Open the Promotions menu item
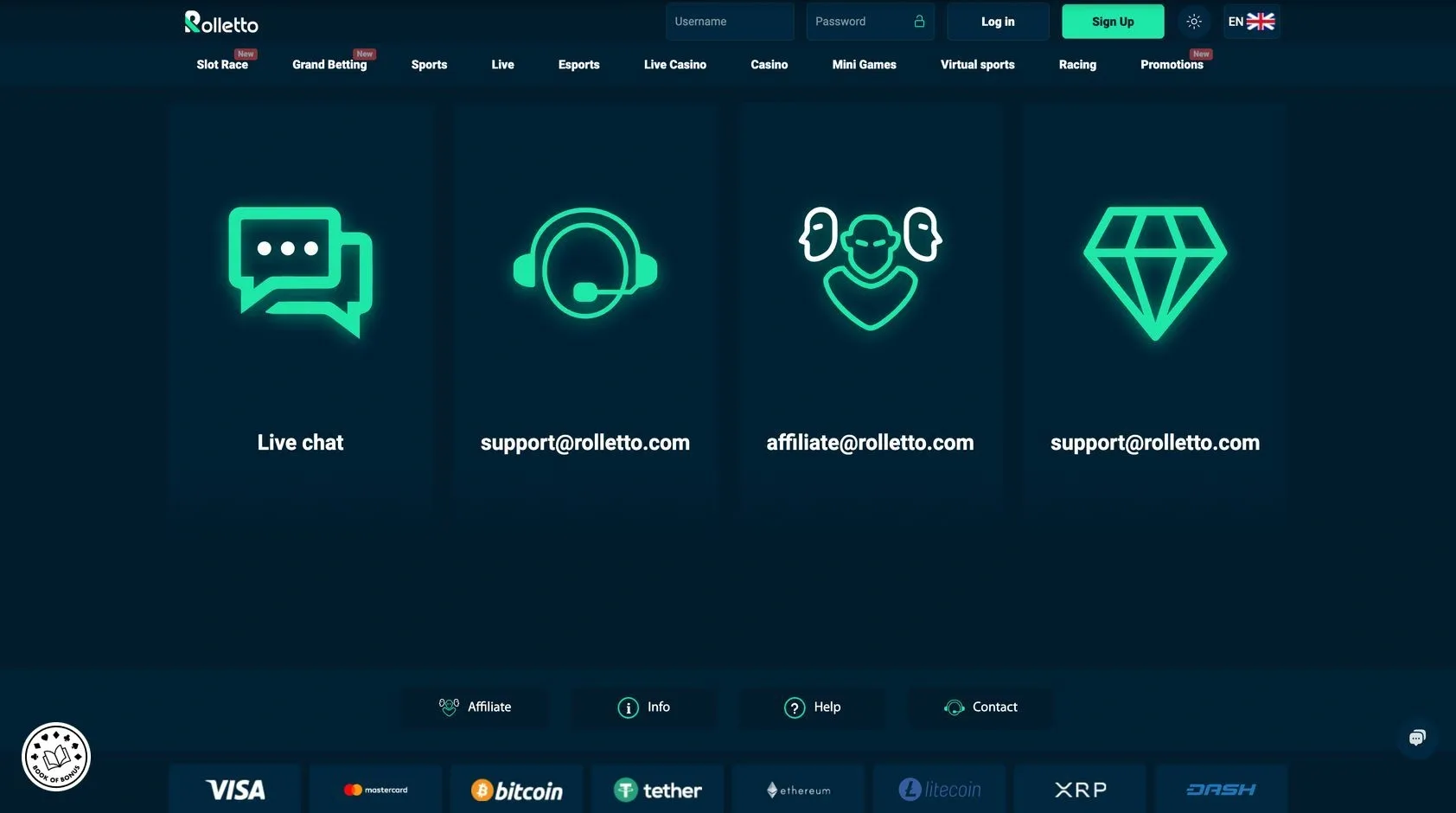Viewport: 1456px width, 813px height. [1172, 64]
